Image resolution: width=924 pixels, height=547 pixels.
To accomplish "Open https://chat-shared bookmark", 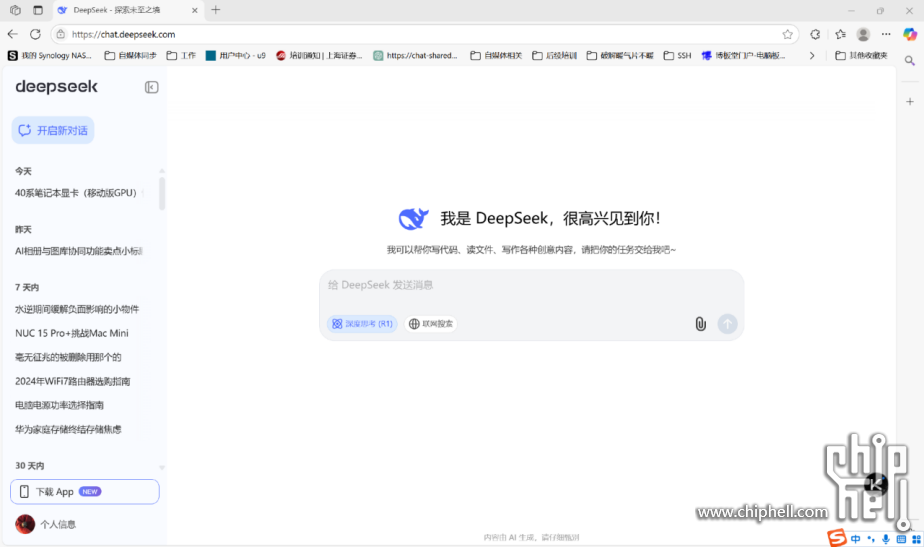I will click(415, 55).
